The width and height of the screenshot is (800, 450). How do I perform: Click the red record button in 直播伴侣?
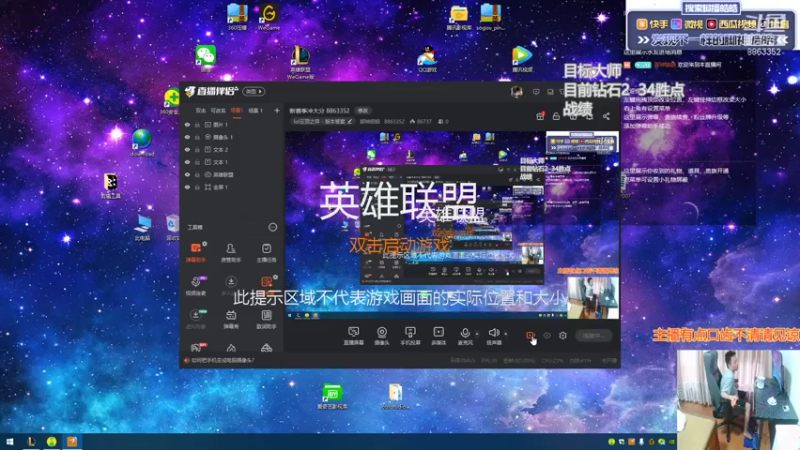531,335
